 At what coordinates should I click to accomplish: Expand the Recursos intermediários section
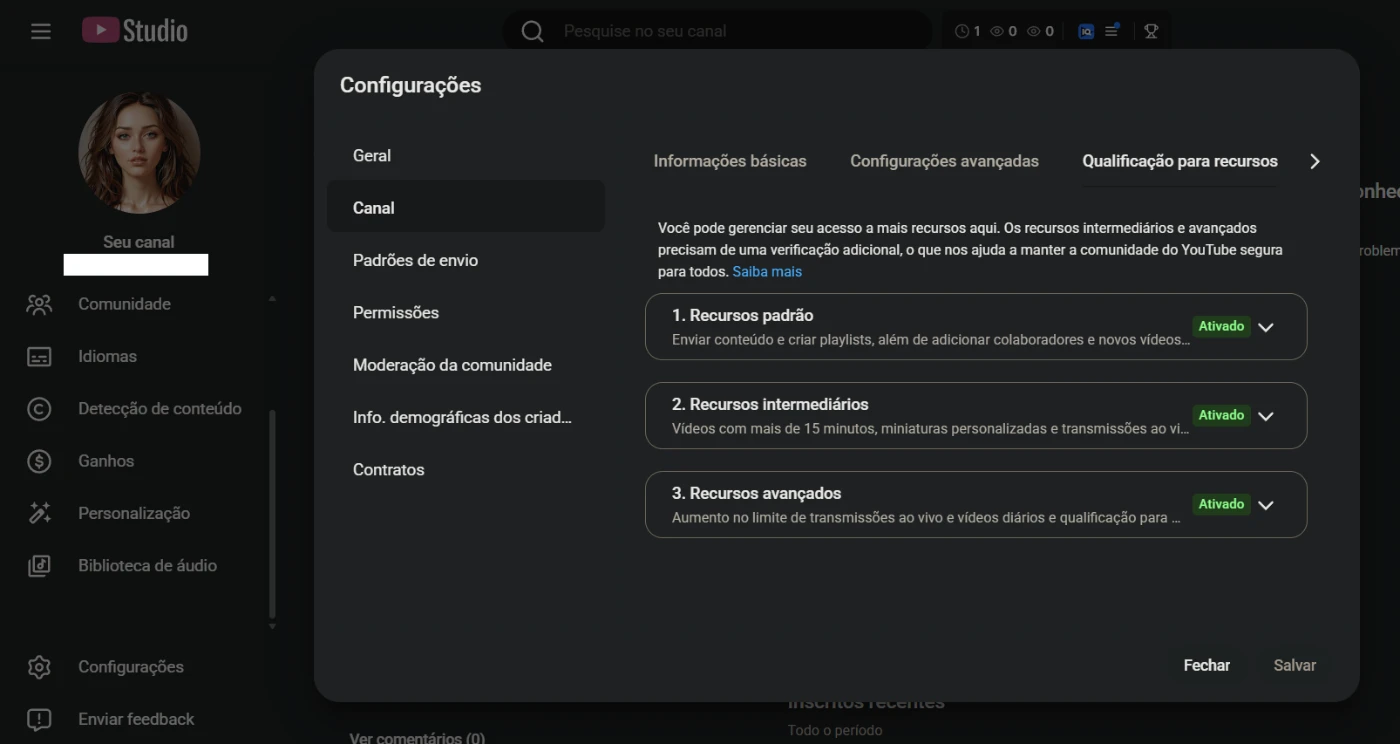tap(1266, 416)
